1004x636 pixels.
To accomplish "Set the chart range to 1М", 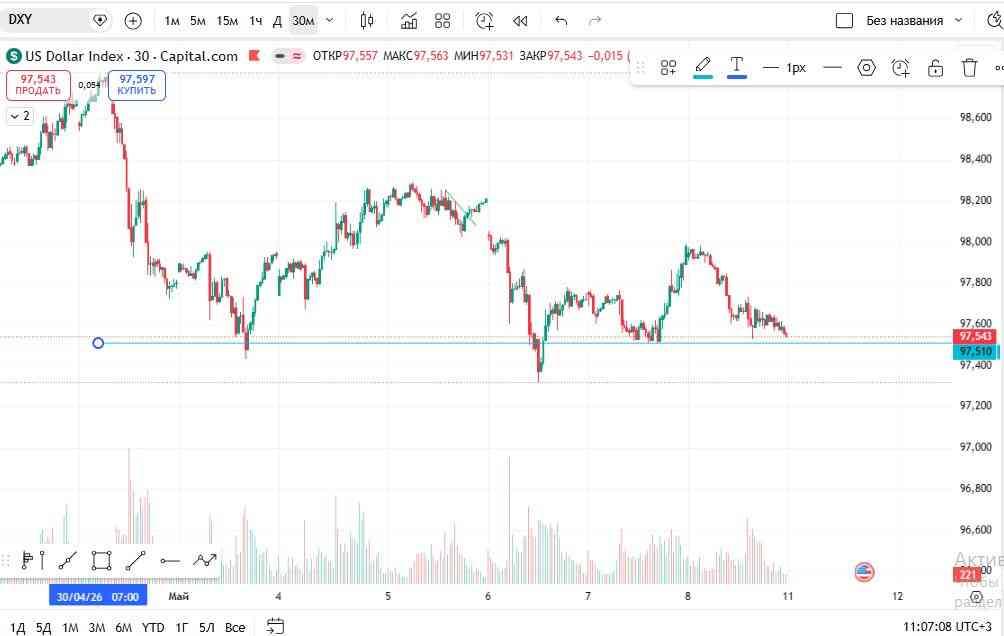I will [x=70, y=627].
